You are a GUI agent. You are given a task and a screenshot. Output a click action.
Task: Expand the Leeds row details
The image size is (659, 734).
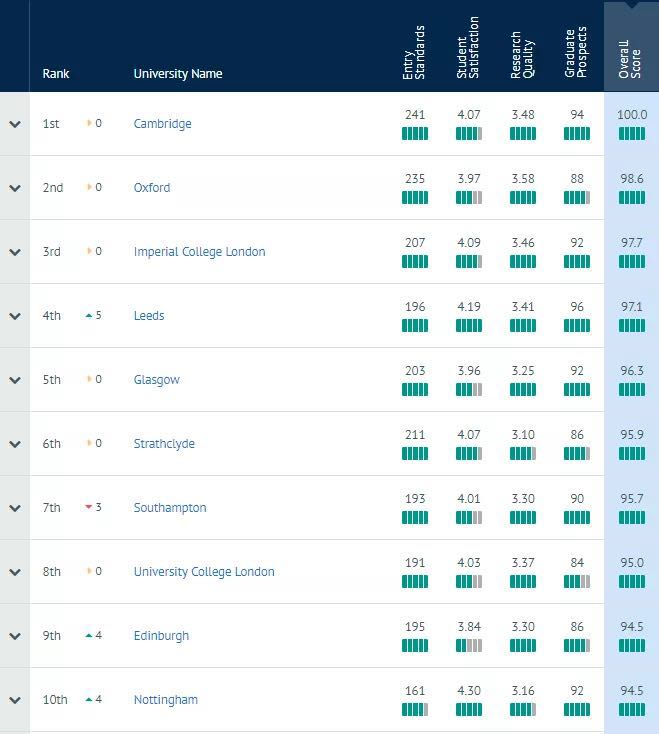[x=15, y=316]
